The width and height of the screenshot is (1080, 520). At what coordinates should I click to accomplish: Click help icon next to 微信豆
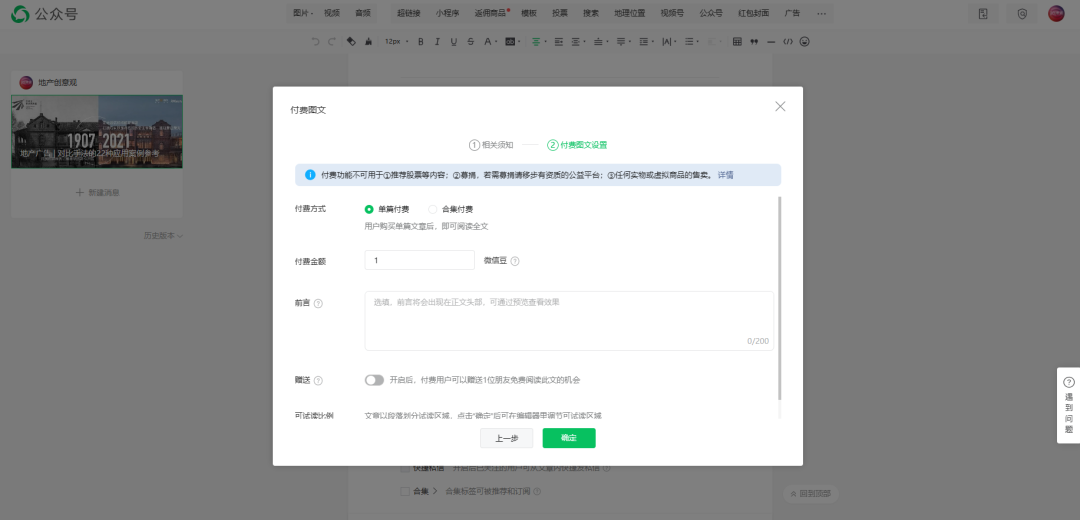pyautogui.click(x=515, y=261)
